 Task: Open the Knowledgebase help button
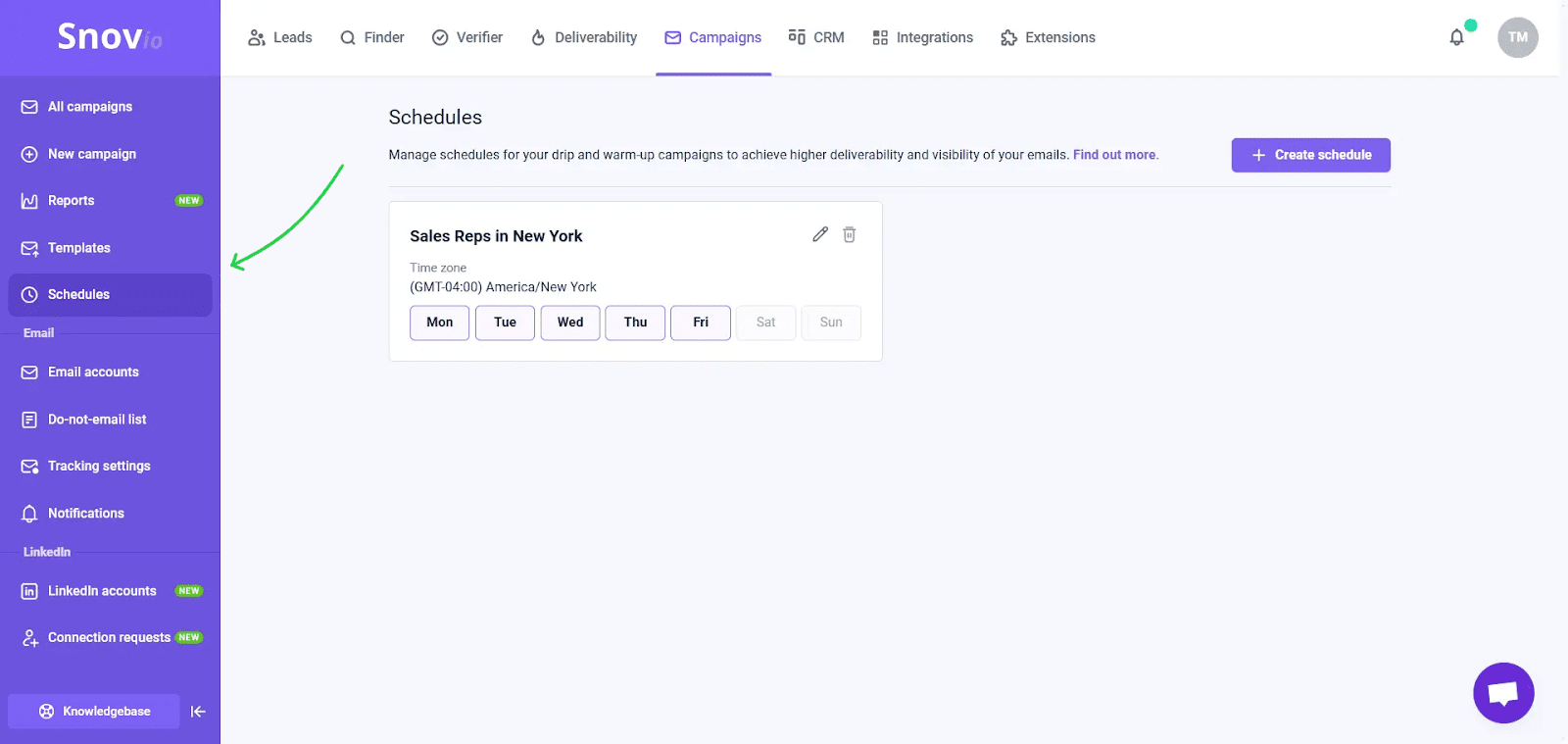[94, 712]
